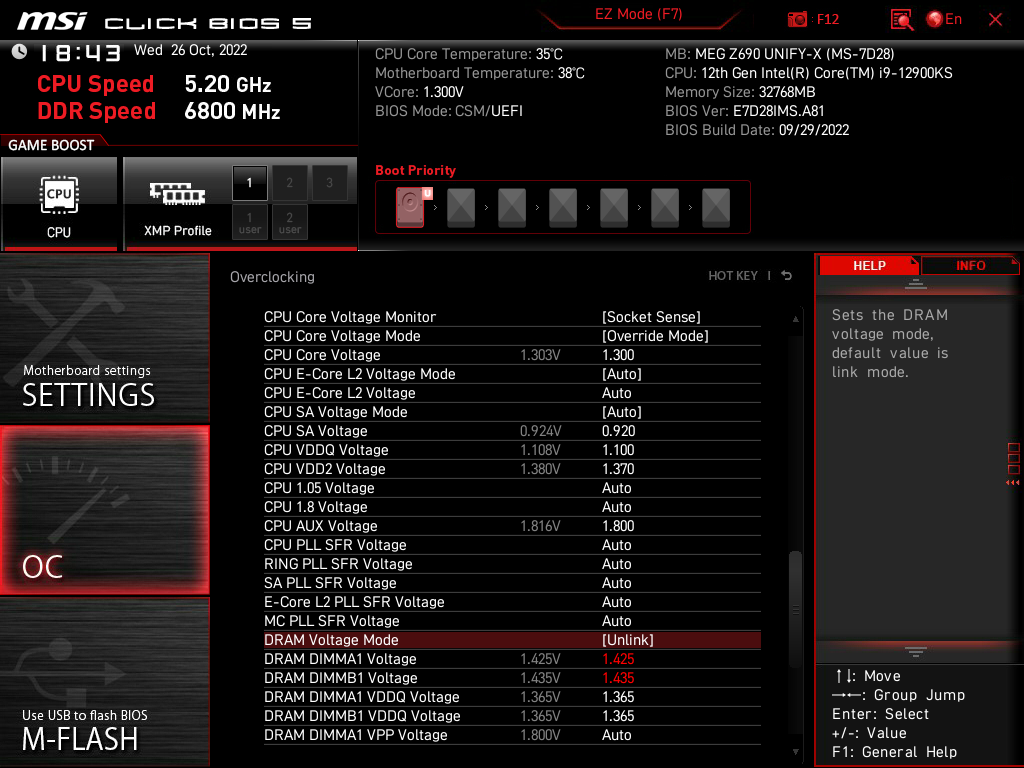Viewport: 1024px width, 768px height.
Task: Change language via the En globe icon
Action: 944,19
